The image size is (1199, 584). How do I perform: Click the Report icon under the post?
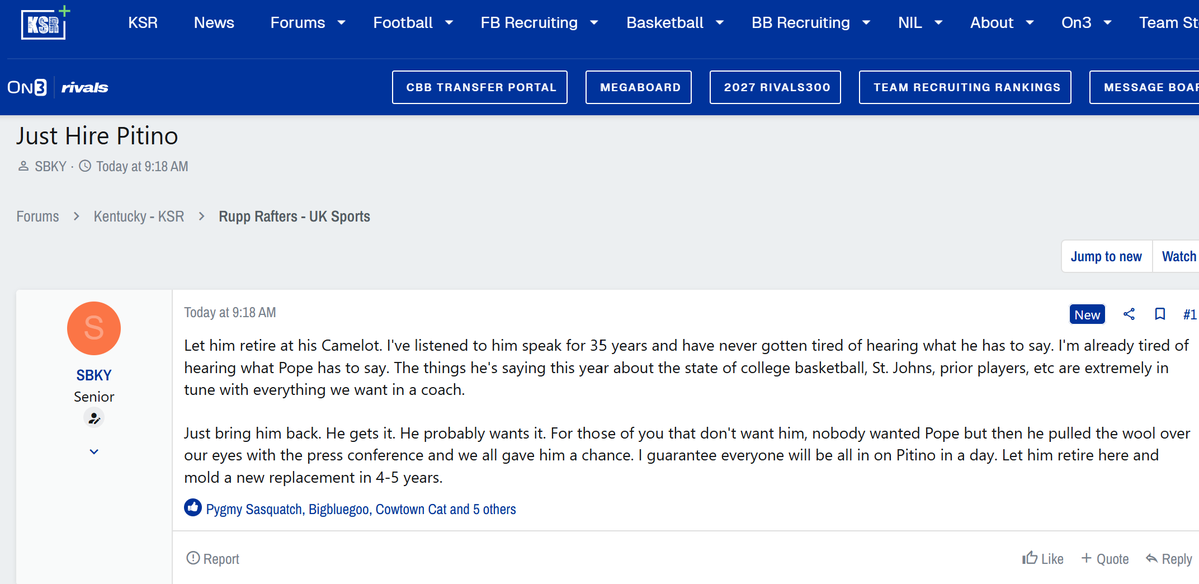[191, 558]
